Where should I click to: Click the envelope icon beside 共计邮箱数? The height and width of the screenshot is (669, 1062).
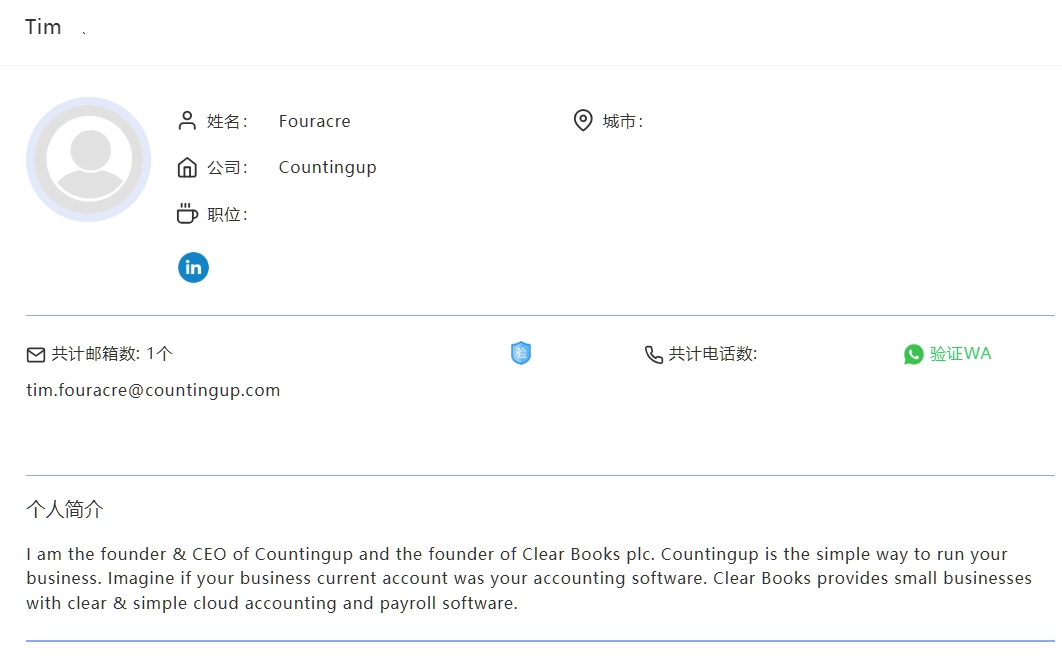(x=36, y=354)
